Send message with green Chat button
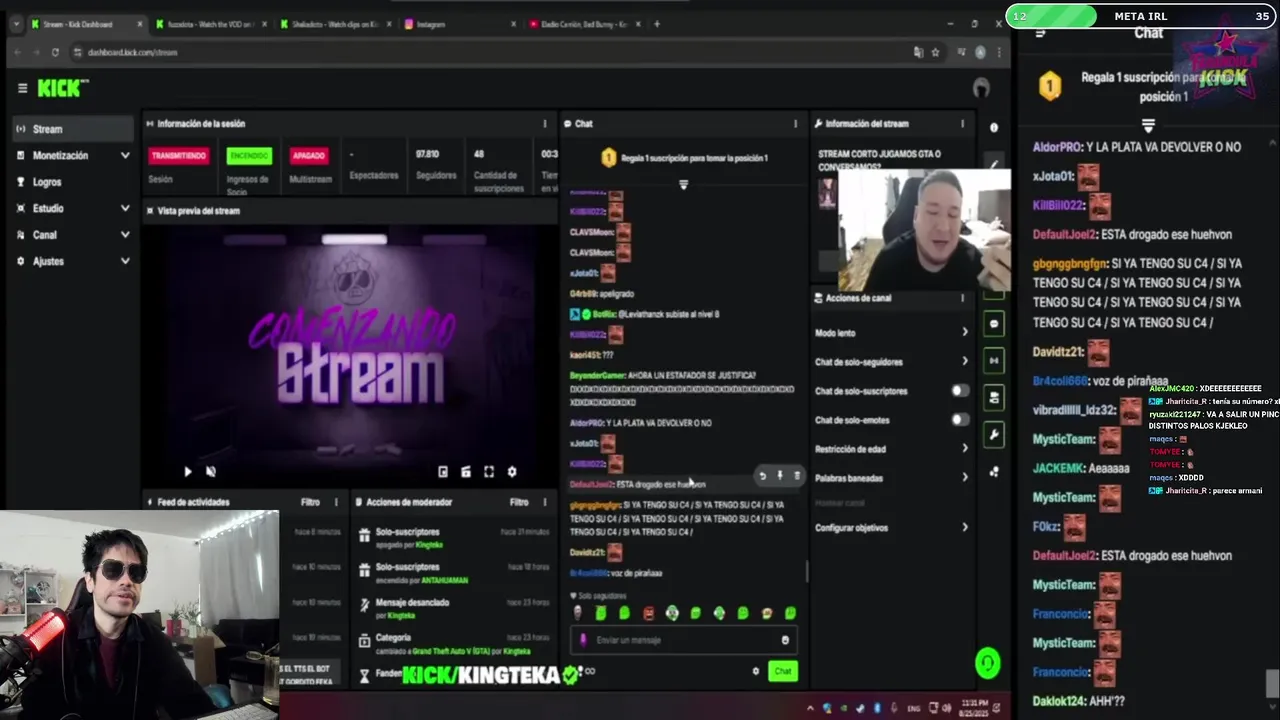The width and height of the screenshot is (1280, 720). (x=783, y=672)
